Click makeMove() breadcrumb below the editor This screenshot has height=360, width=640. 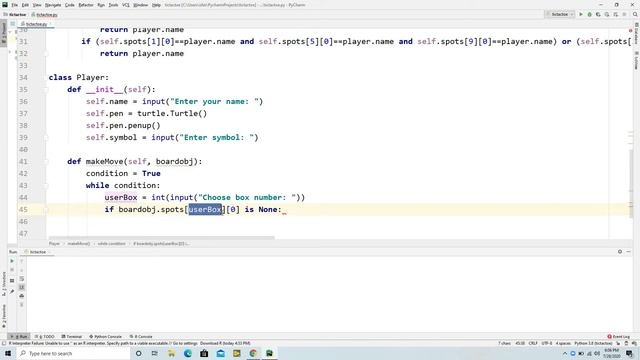[x=78, y=244]
